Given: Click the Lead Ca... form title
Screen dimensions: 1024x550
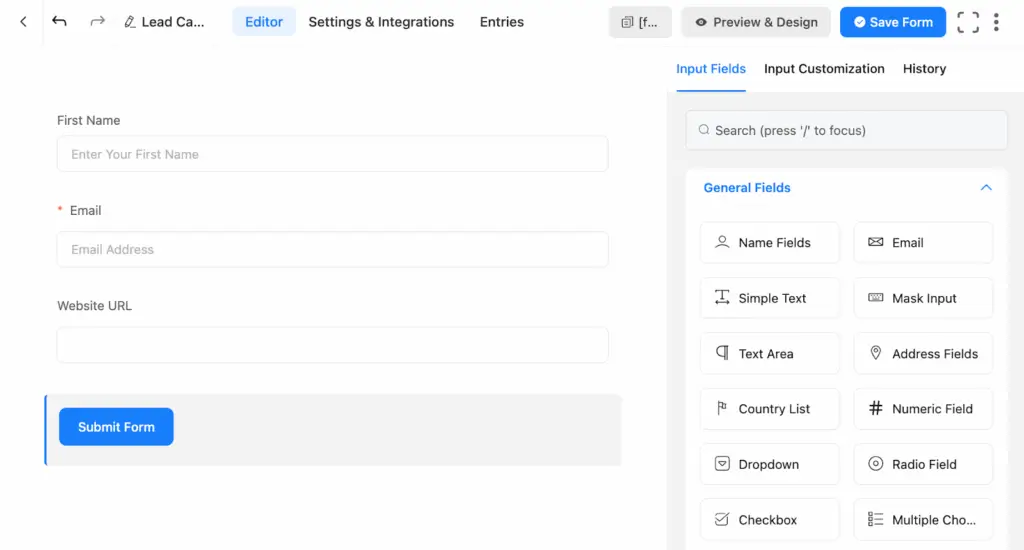Looking at the screenshot, I should tap(172, 22).
